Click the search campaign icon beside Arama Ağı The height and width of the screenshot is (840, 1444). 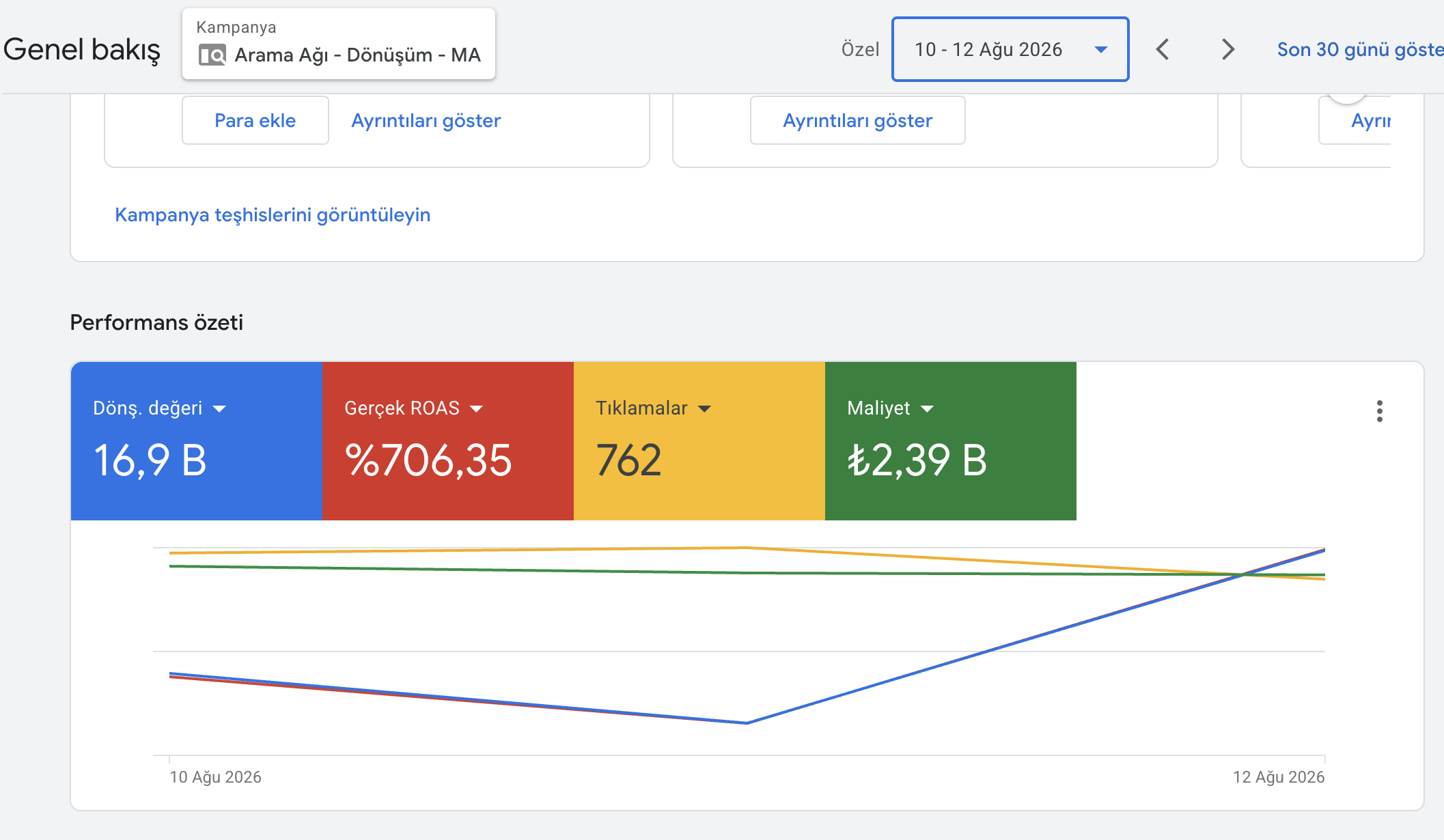212,55
